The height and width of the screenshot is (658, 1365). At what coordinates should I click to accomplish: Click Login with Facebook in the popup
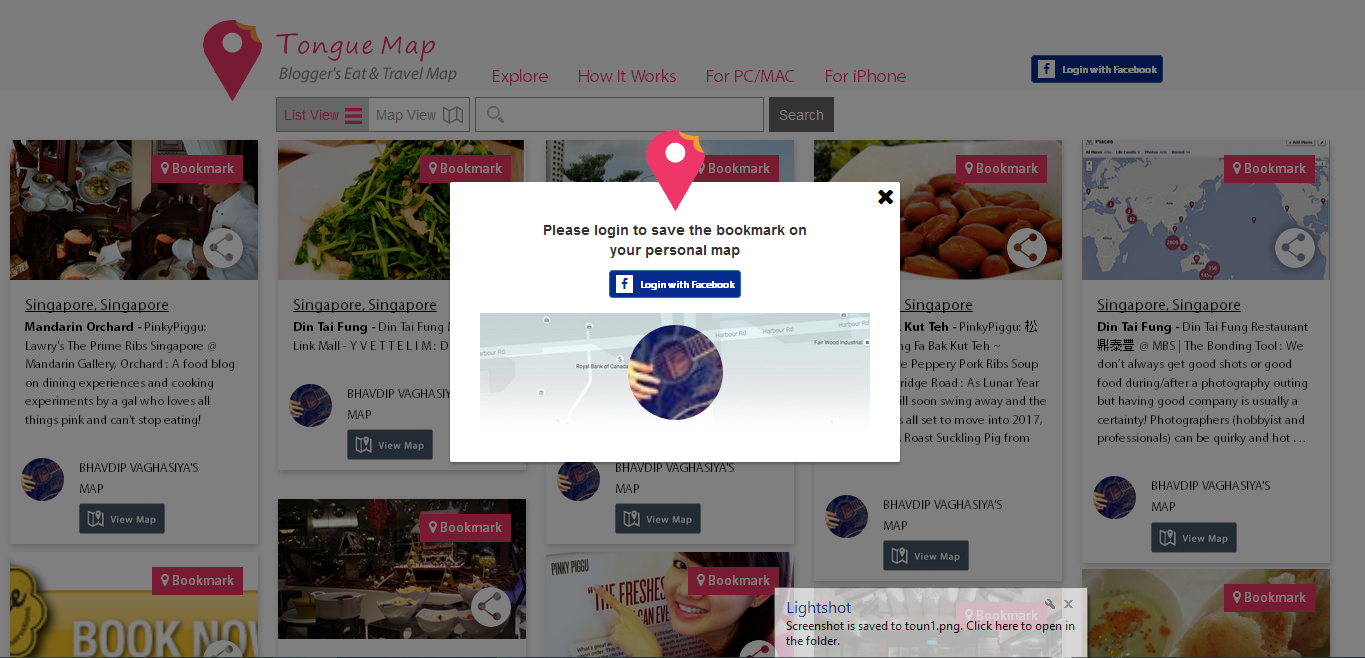pyautogui.click(x=675, y=284)
